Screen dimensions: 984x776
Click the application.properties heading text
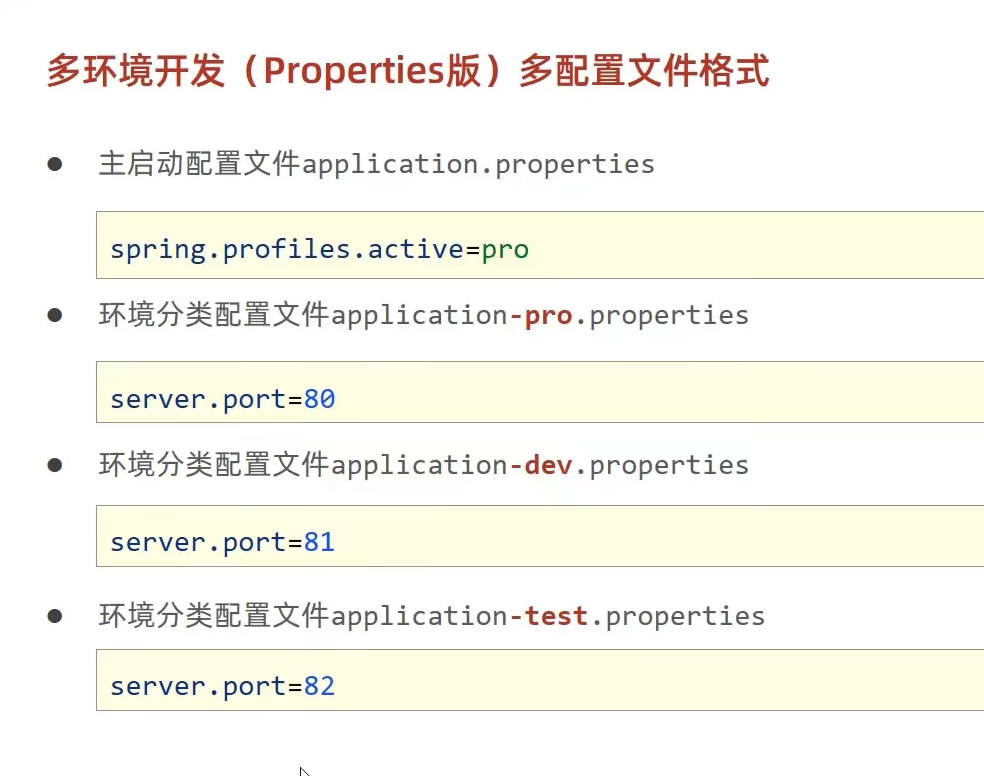click(478, 164)
